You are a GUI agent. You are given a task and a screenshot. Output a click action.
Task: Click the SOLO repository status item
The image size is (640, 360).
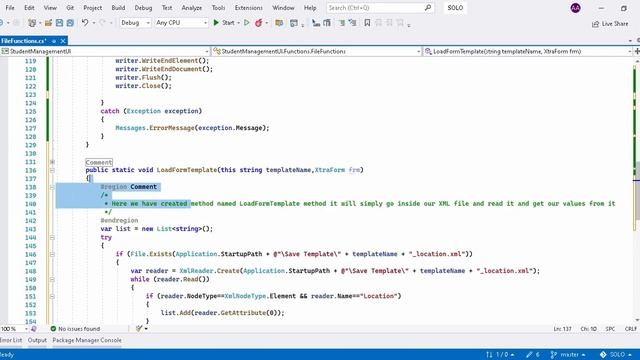(616, 354)
